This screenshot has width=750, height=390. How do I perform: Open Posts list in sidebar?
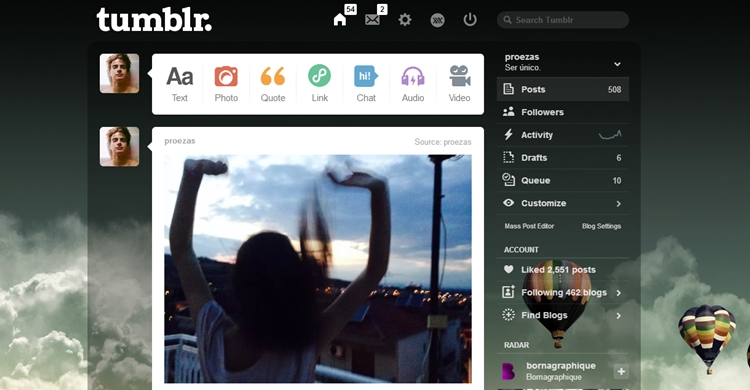click(562, 89)
